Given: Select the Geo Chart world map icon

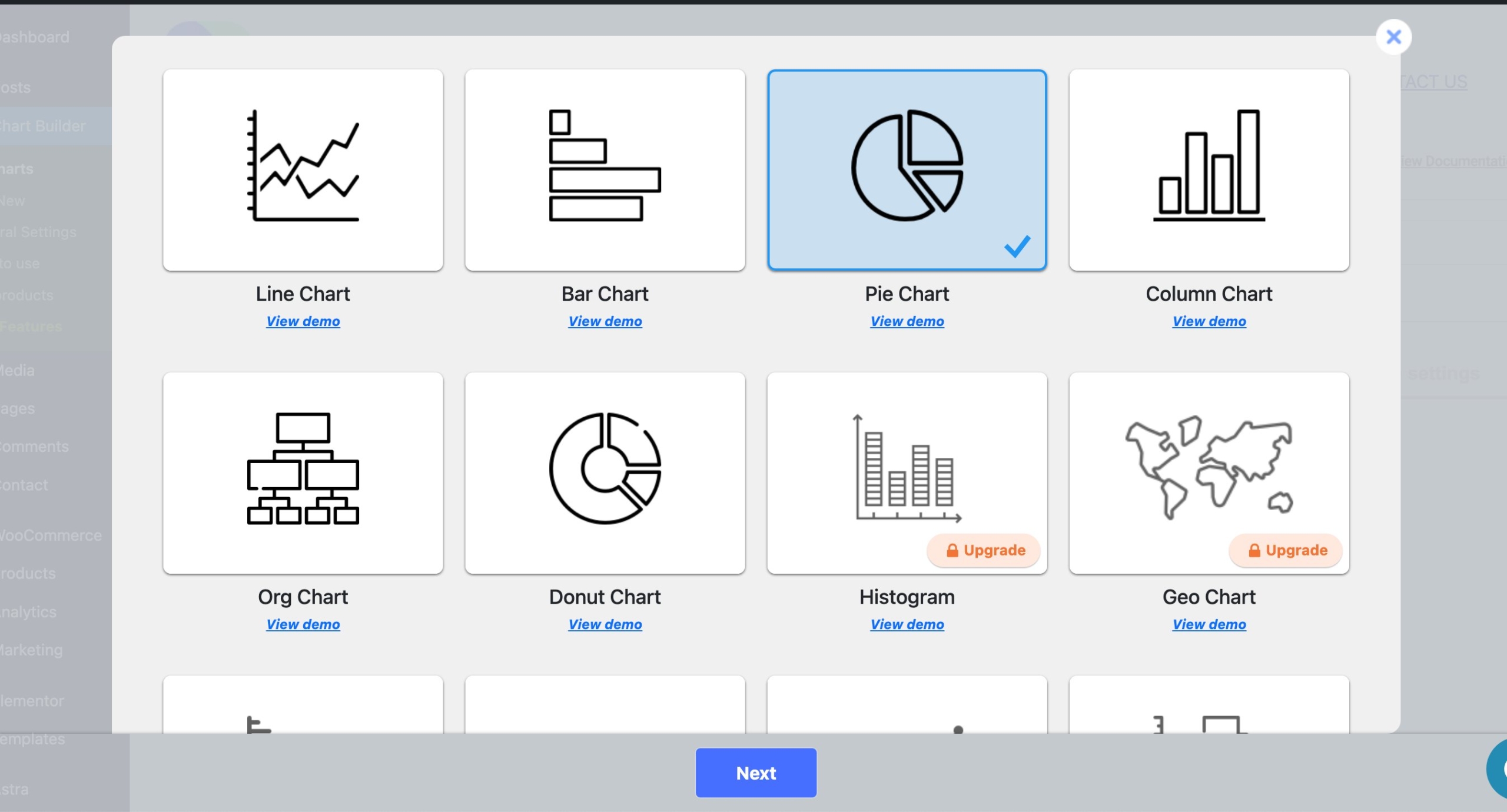Looking at the screenshot, I should point(1209,468).
